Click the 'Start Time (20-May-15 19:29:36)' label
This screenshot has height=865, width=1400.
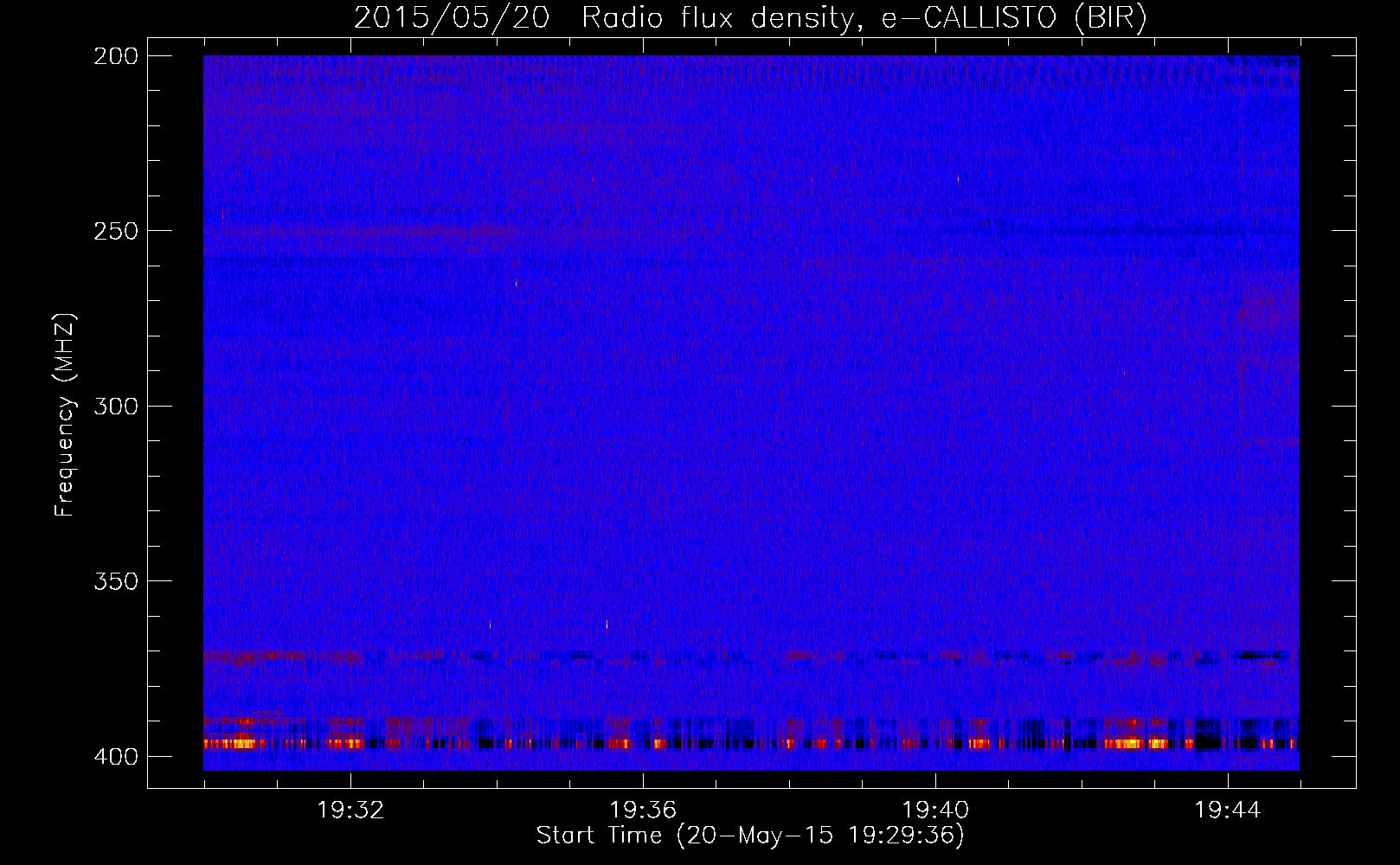tap(750, 836)
